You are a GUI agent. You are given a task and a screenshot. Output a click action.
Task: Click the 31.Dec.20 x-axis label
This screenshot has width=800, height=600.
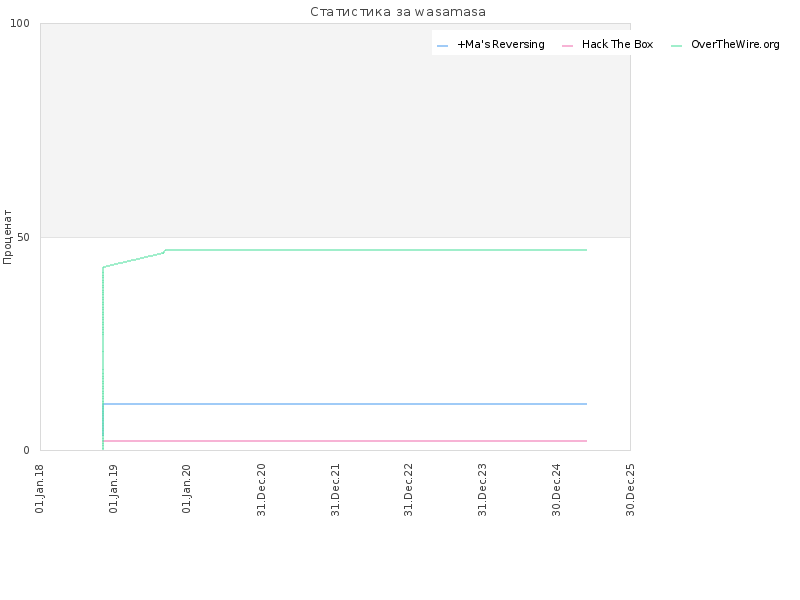(x=261, y=488)
